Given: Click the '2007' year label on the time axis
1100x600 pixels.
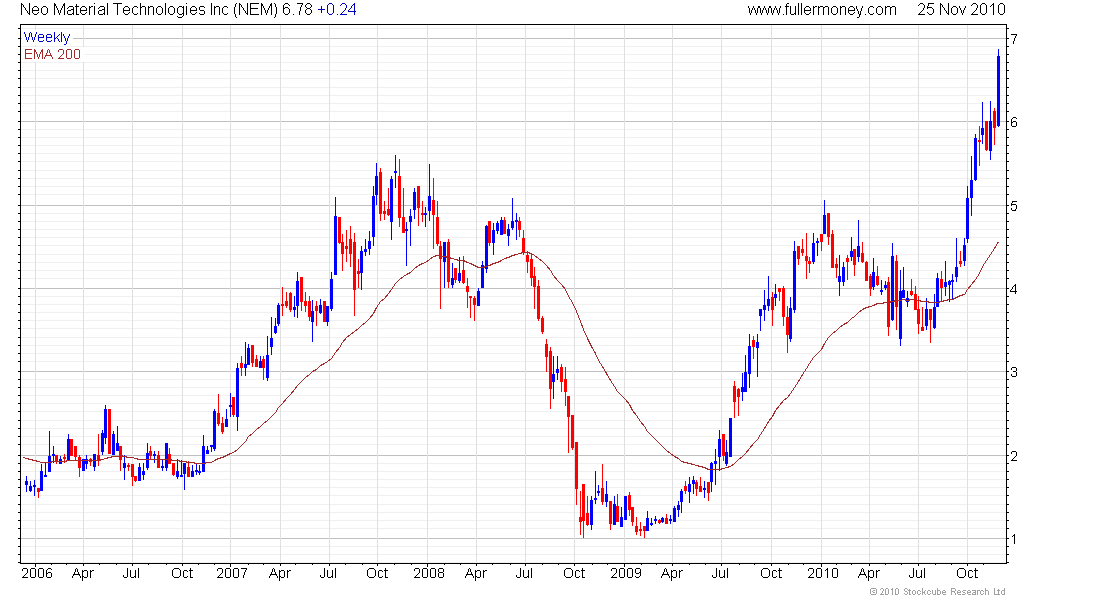Looking at the screenshot, I should [x=232, y=573].
